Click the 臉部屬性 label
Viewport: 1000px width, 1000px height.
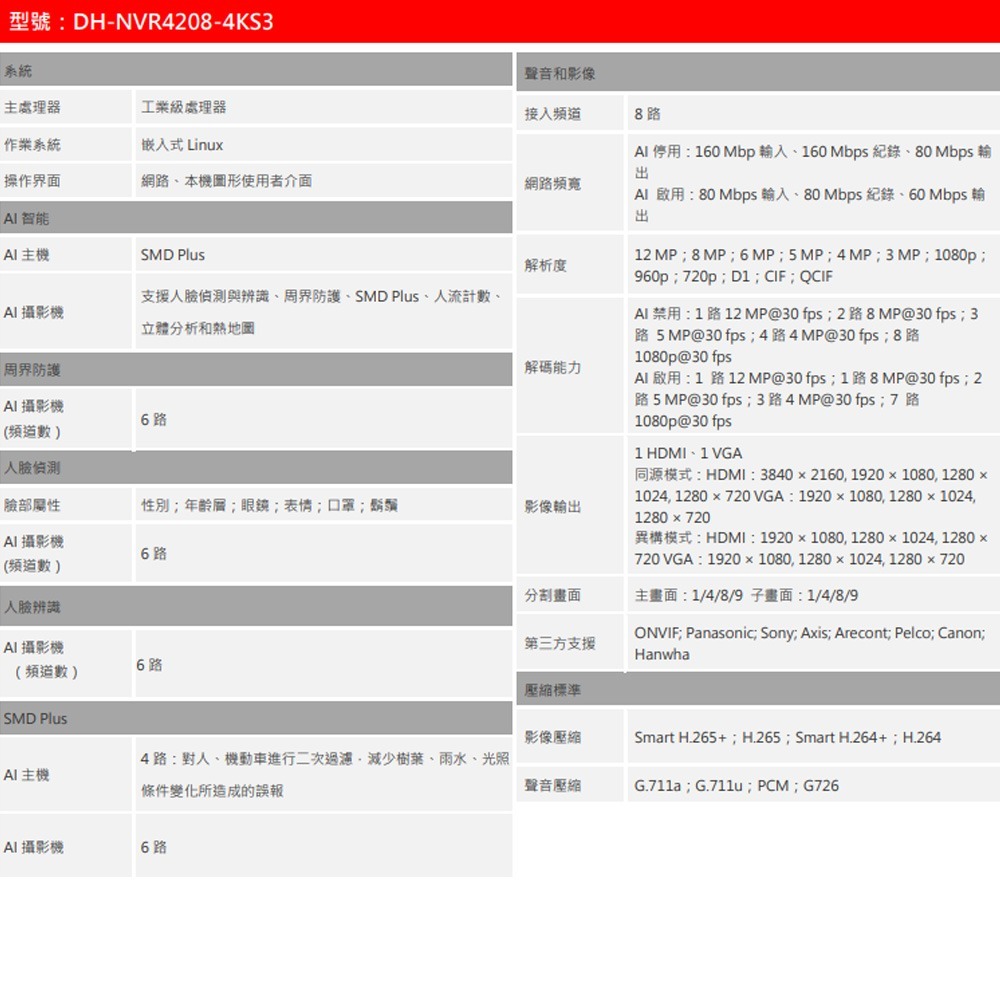[33, 505]
